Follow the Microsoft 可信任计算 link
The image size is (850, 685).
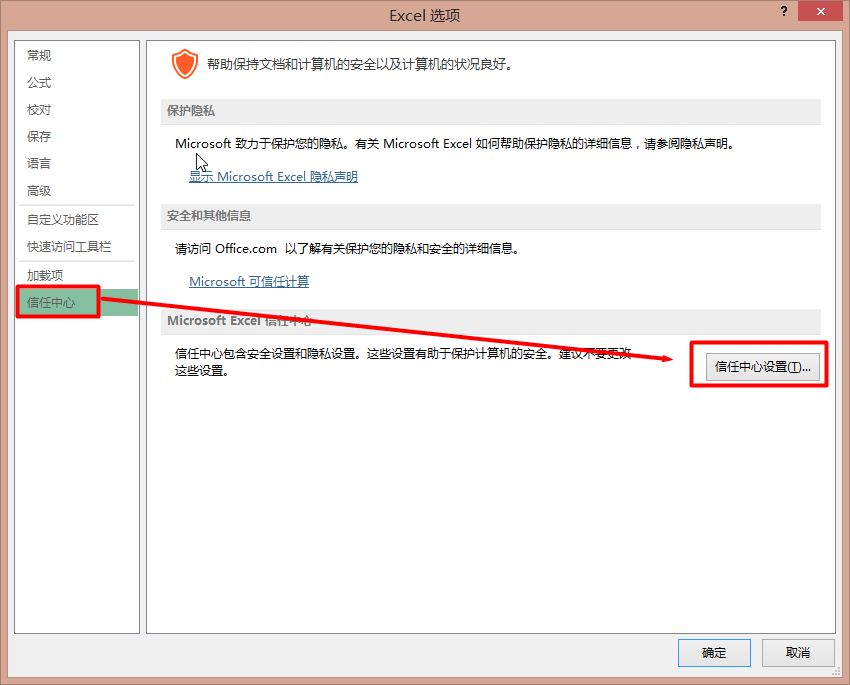click(249, 282)
